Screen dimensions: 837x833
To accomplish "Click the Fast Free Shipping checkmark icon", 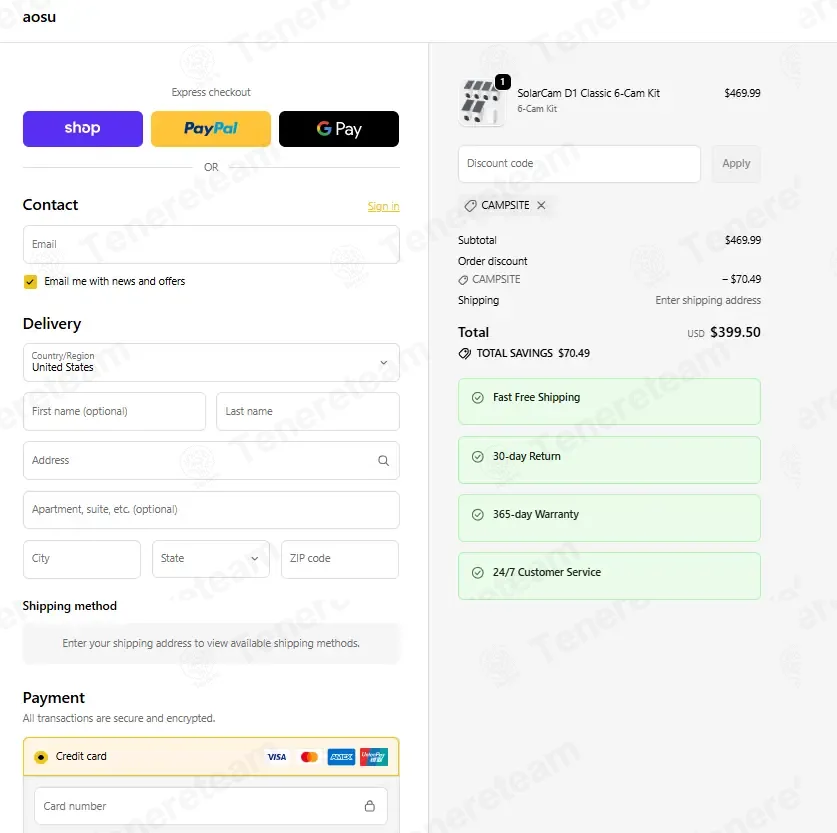I will coord(478,398).
